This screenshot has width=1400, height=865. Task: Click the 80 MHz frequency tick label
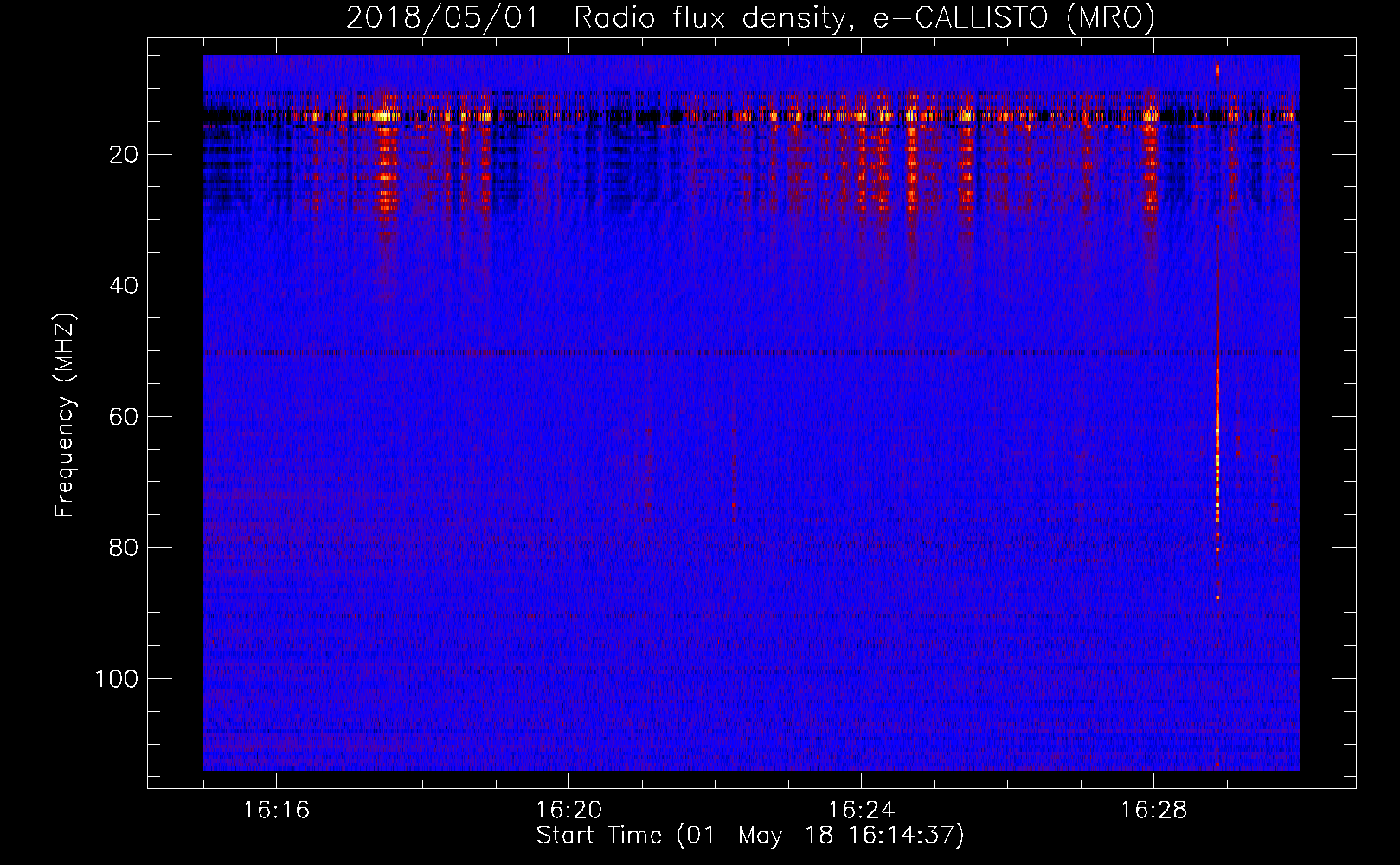pos(124,548)
